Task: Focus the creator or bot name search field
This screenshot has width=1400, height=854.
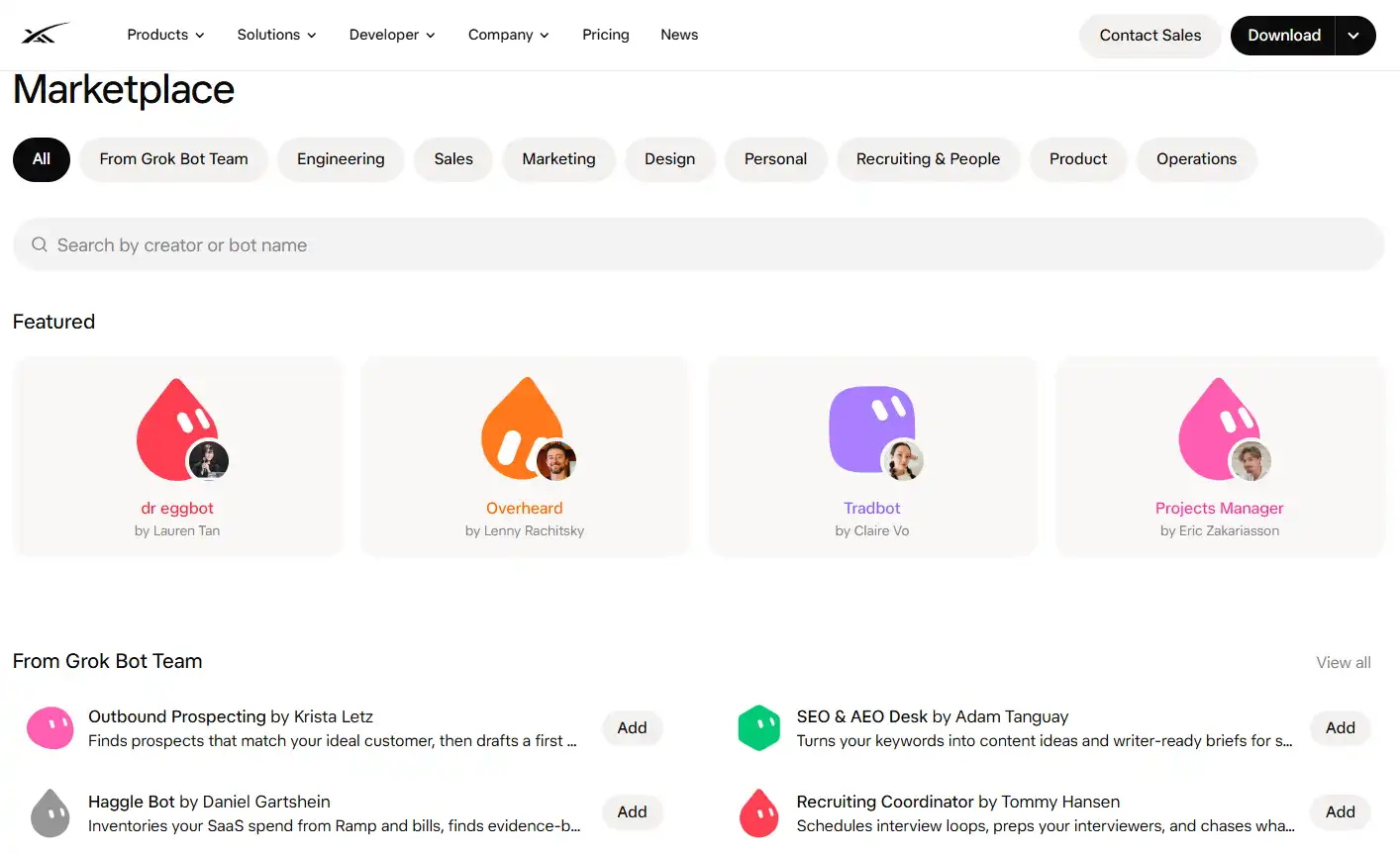Action: pyautogui.click(x=699, y=244)
